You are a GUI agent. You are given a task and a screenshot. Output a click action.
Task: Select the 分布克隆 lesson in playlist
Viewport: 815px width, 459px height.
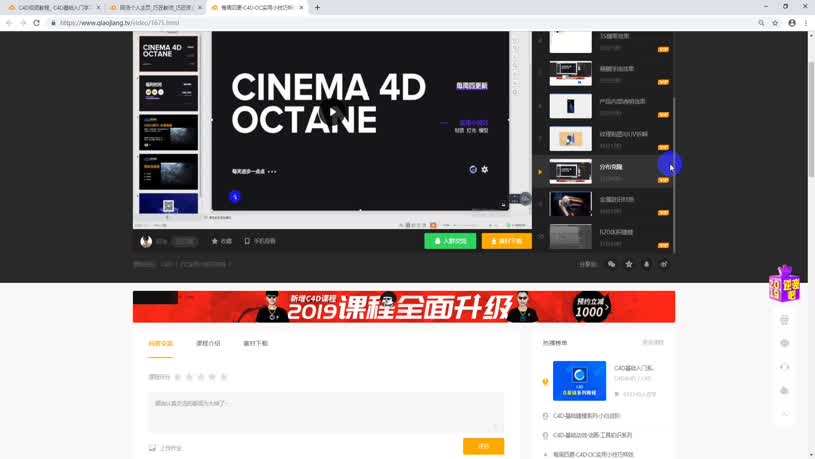point(603,172)
